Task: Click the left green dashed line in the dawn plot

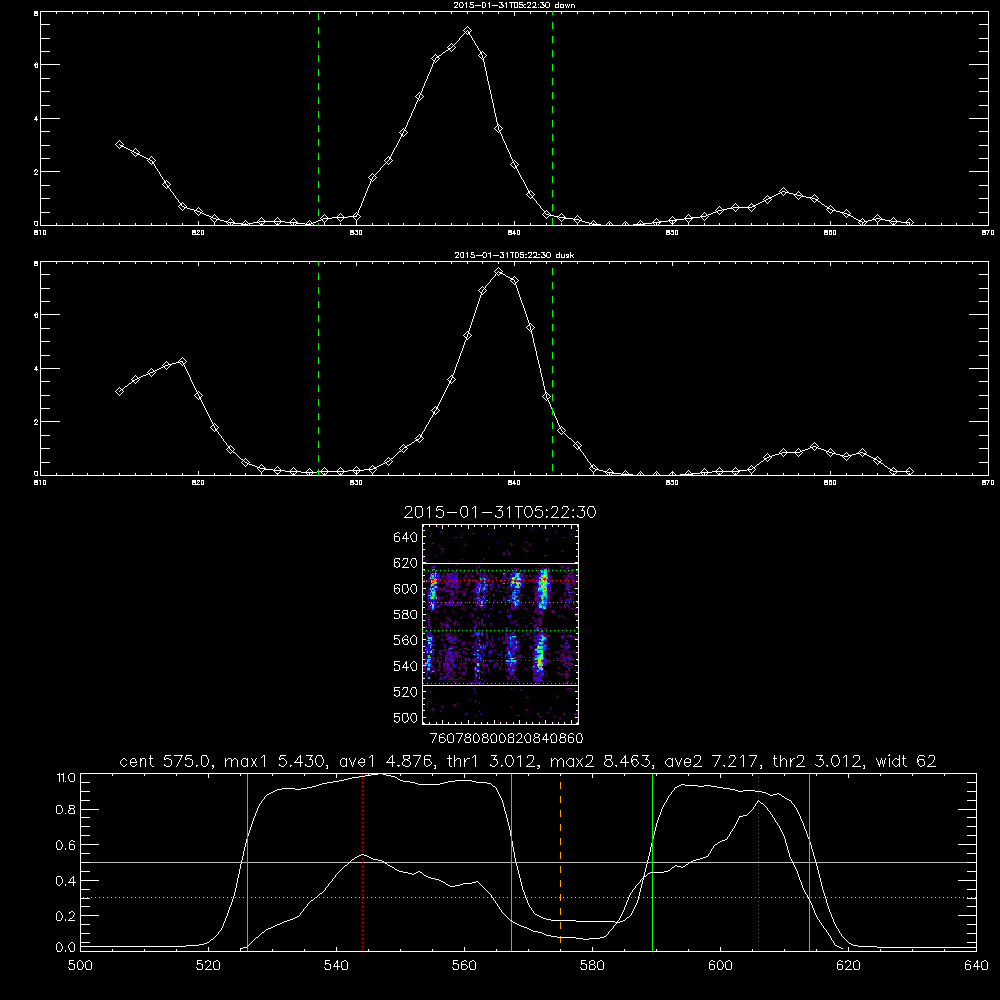Action: (318, 118)
